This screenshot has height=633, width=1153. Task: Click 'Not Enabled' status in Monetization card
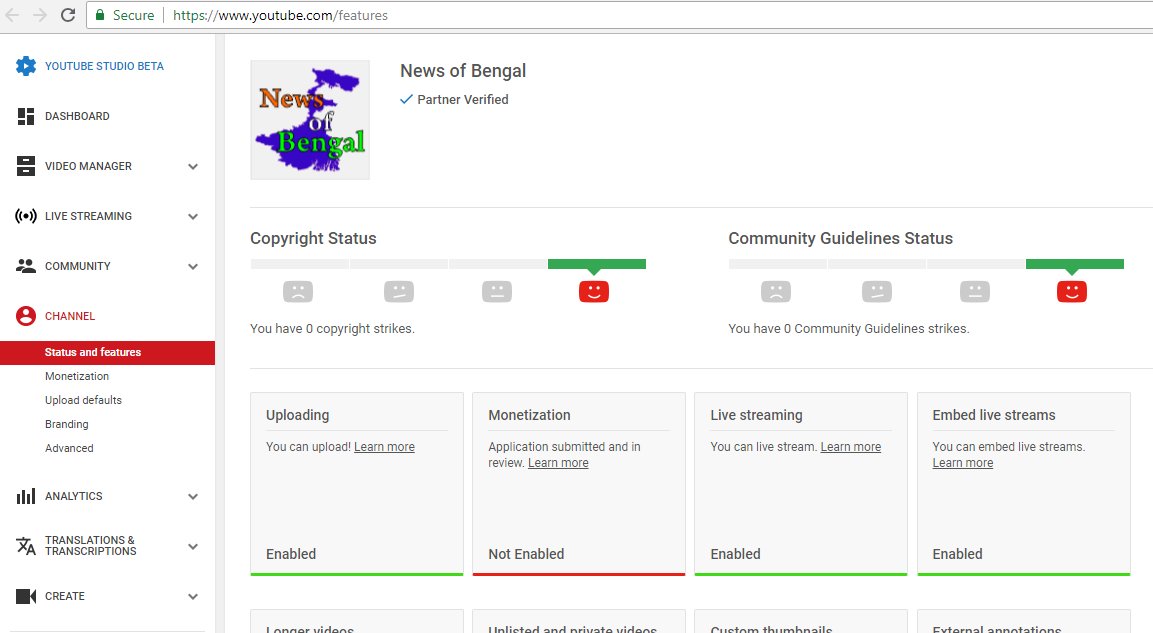click(x=526, y=554)
